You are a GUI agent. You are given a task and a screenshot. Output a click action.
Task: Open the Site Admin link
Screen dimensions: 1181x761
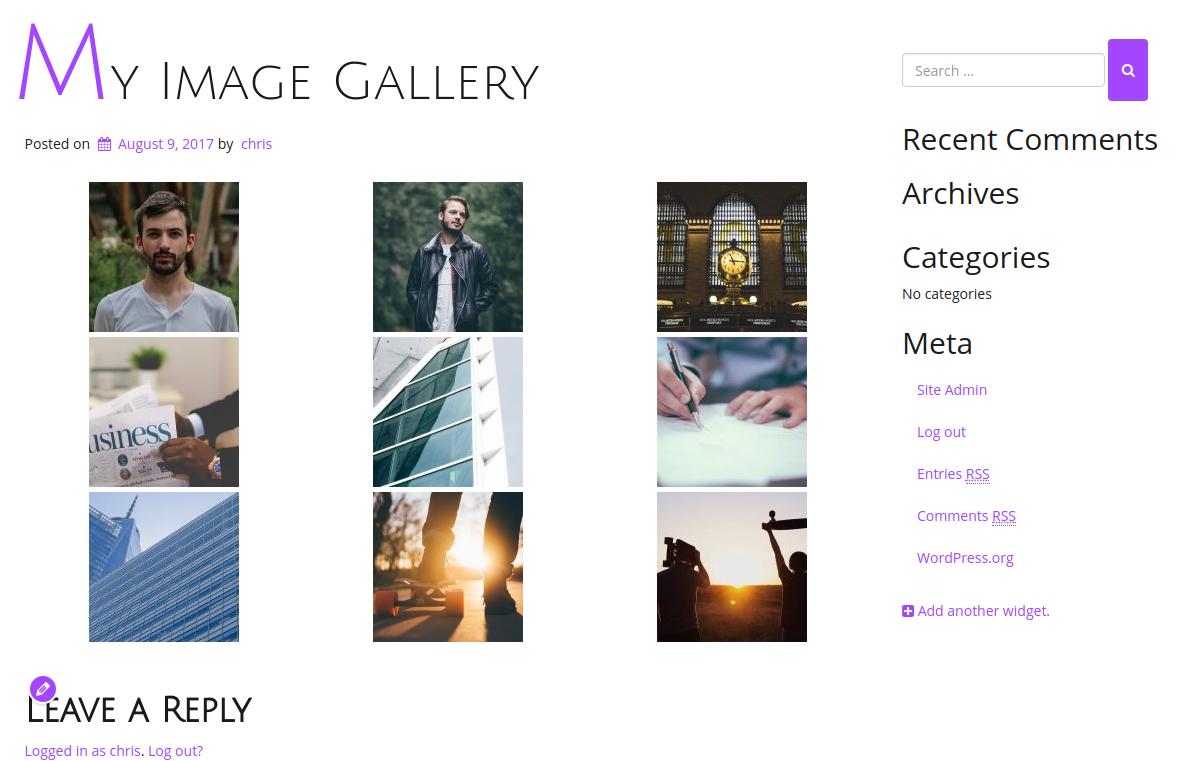pos(951,390)
